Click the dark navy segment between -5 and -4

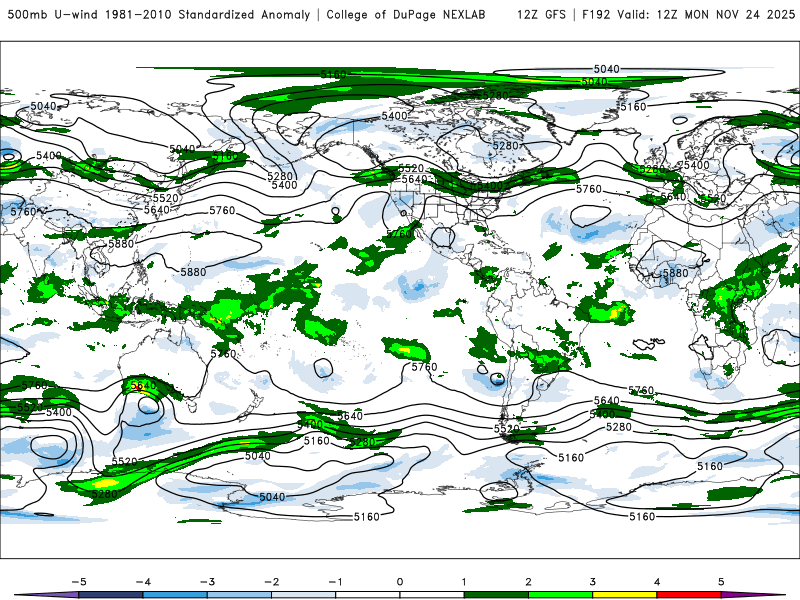[x=111, y=595]
